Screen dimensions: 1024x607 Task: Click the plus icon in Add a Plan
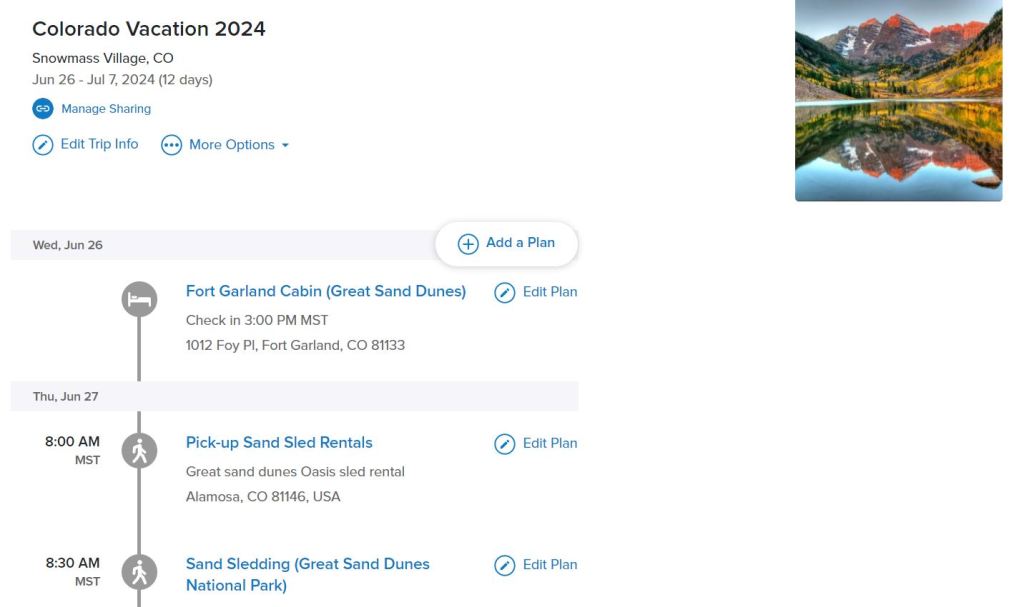tap(468, 244)
